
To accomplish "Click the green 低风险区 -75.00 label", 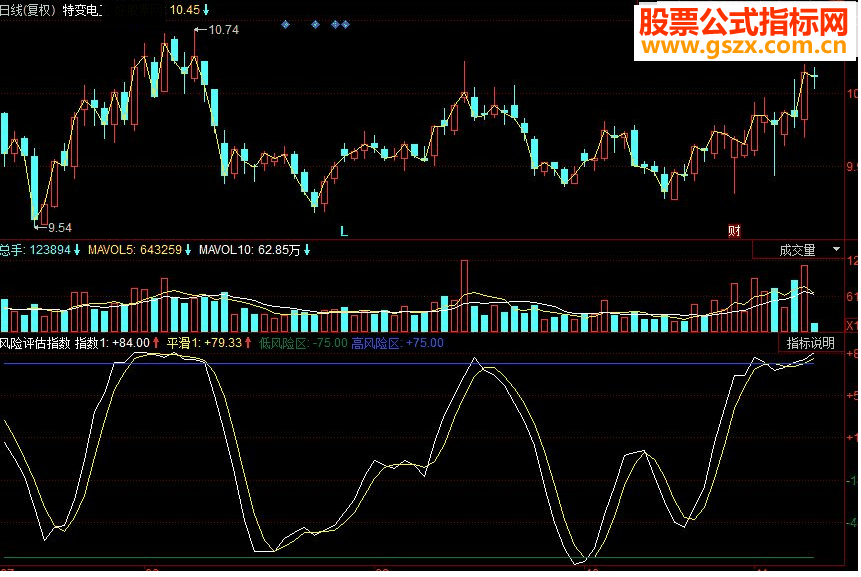I will click(303, 344).
